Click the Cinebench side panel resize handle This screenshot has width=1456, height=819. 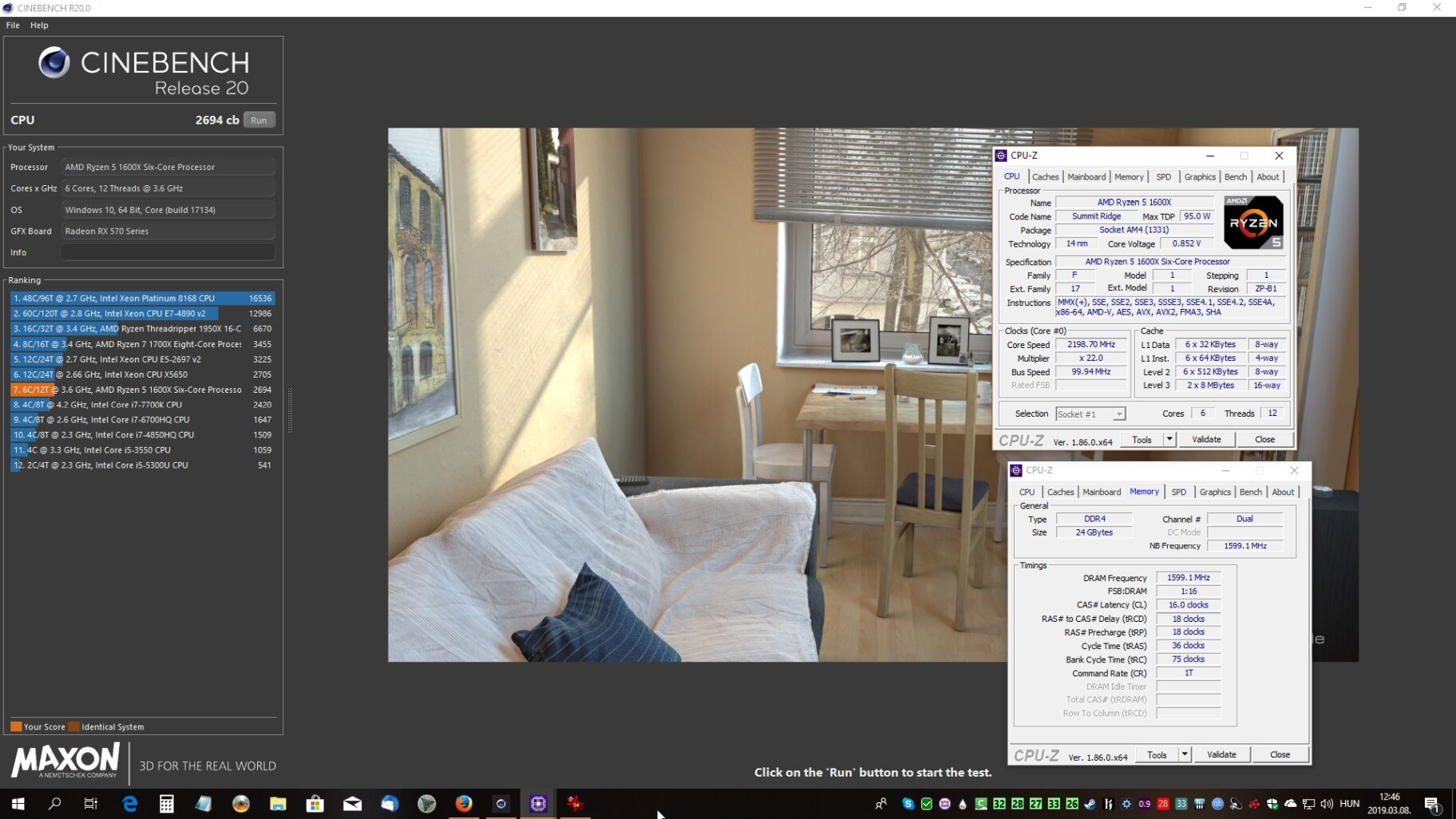pyautogui.click(x=290, y=409)
